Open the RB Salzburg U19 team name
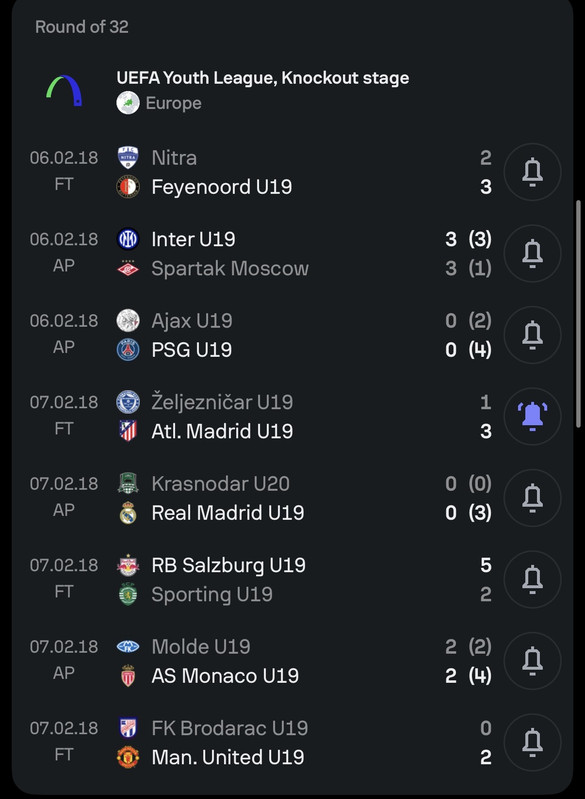 [228, 565]
